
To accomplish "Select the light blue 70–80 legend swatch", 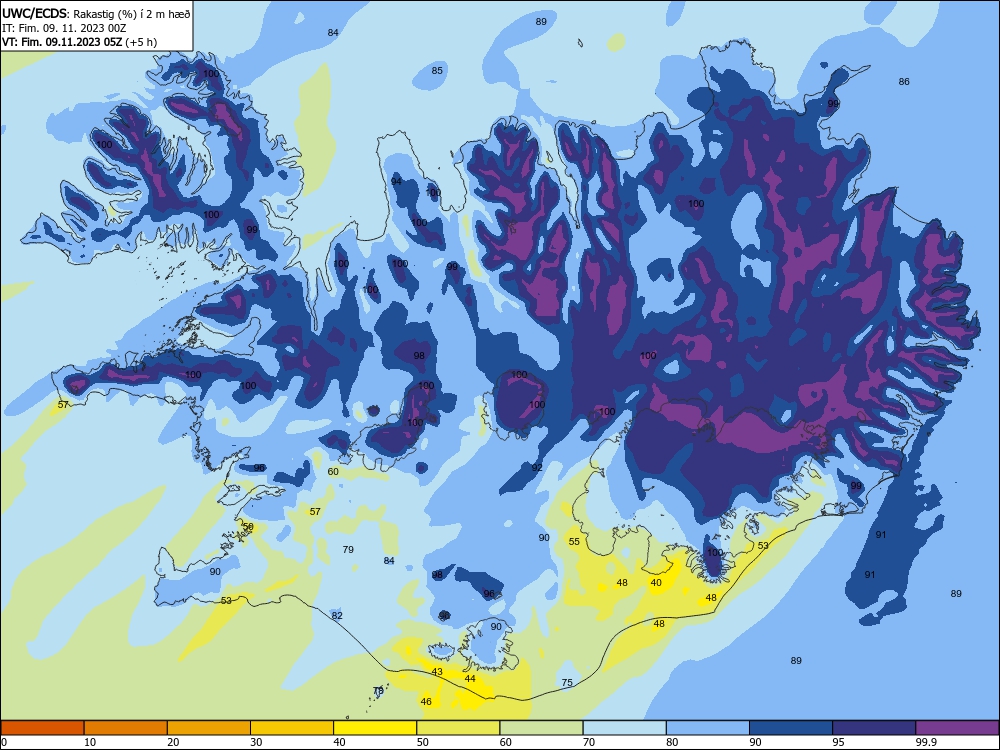I will (624, 728).
